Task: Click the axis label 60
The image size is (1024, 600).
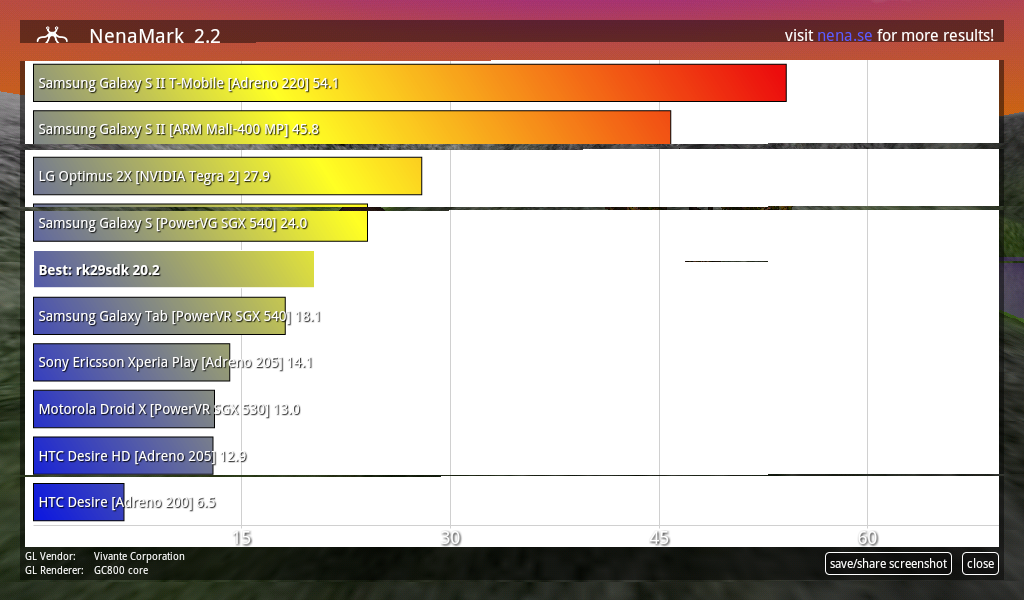Action: pos(868,538)
